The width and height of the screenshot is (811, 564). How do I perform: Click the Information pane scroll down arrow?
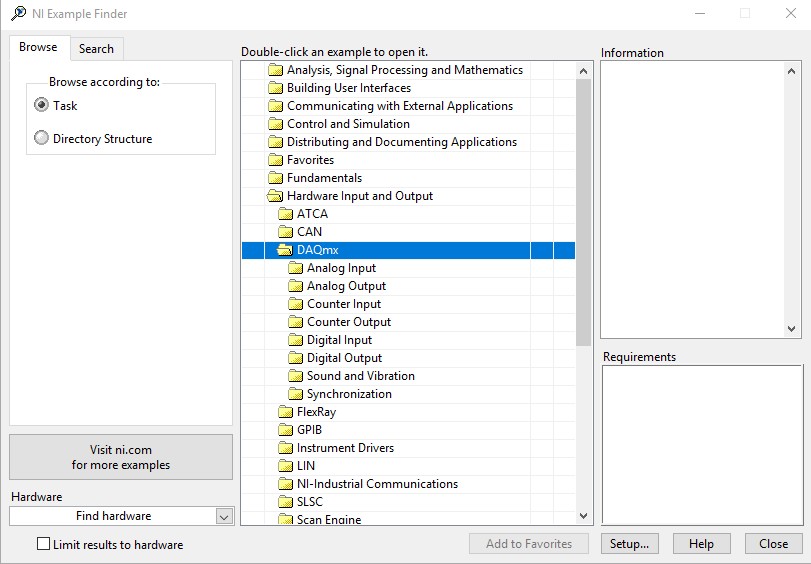791,329
